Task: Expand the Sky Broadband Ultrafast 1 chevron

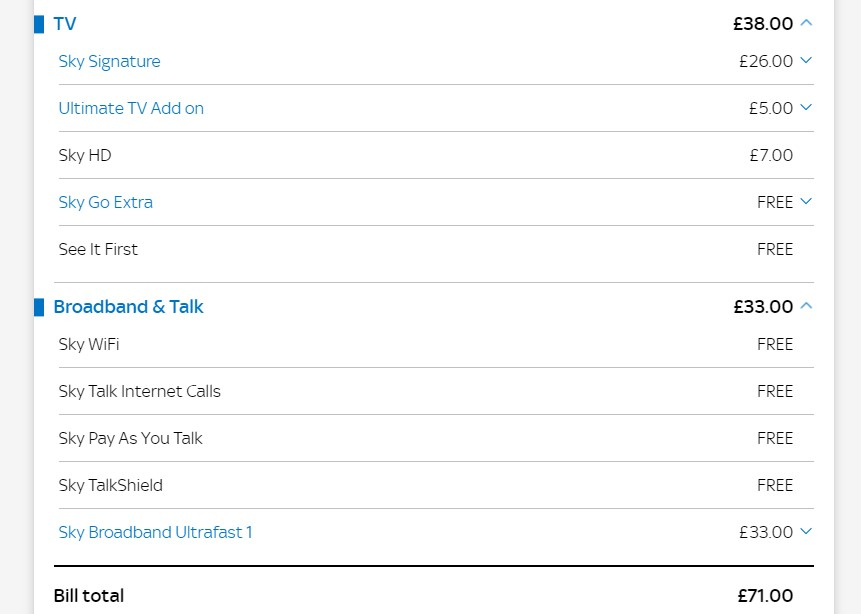Action: 807,532
